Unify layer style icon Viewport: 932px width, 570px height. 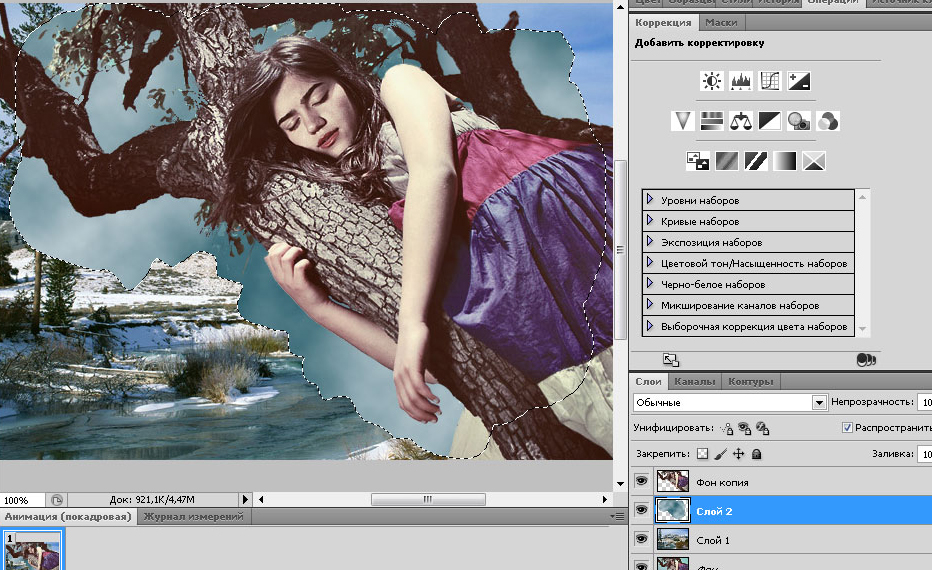click(763, 428)
